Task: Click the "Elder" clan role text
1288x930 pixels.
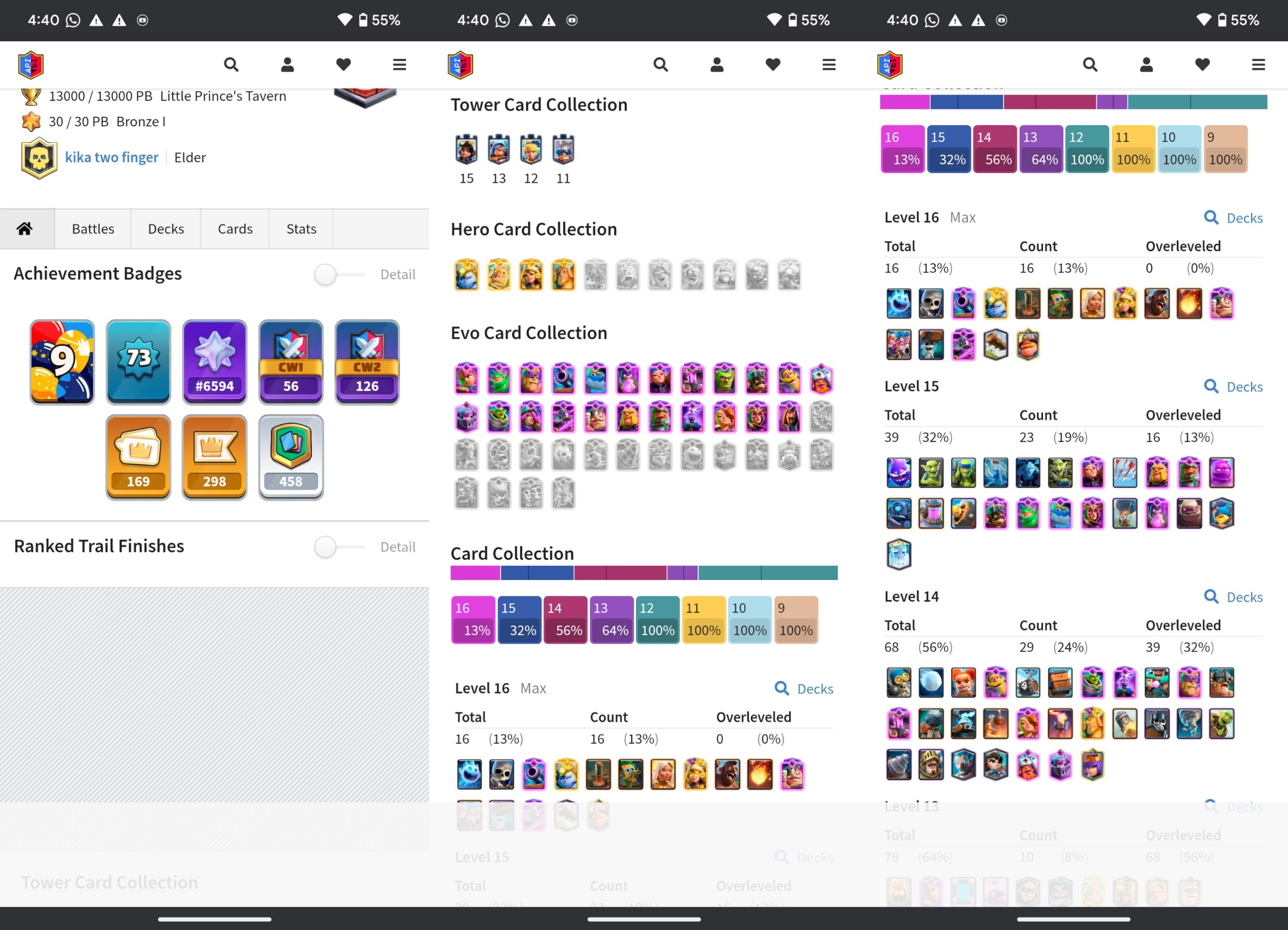Action: [190, 157]
